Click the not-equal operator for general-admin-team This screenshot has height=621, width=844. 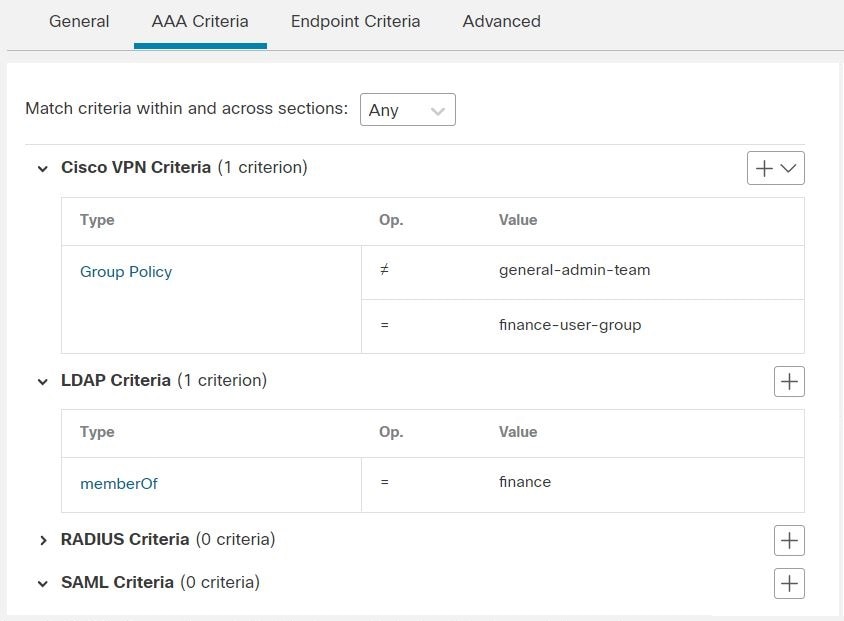[x=384, y=270]
